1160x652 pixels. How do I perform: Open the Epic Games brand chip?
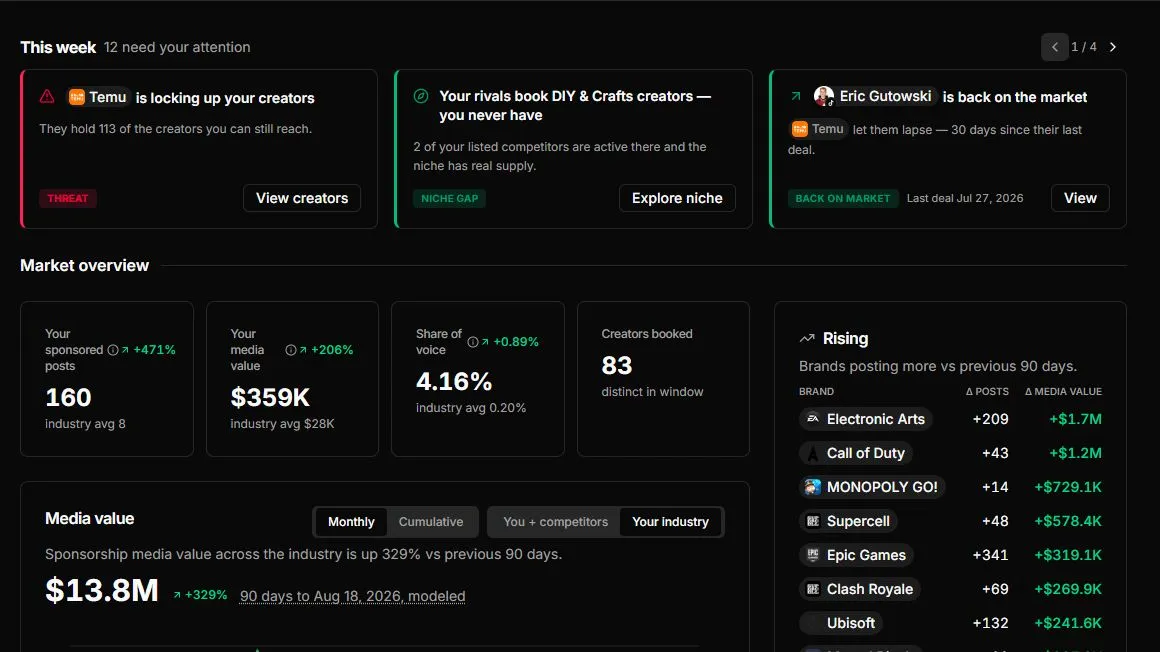(857, 555)
